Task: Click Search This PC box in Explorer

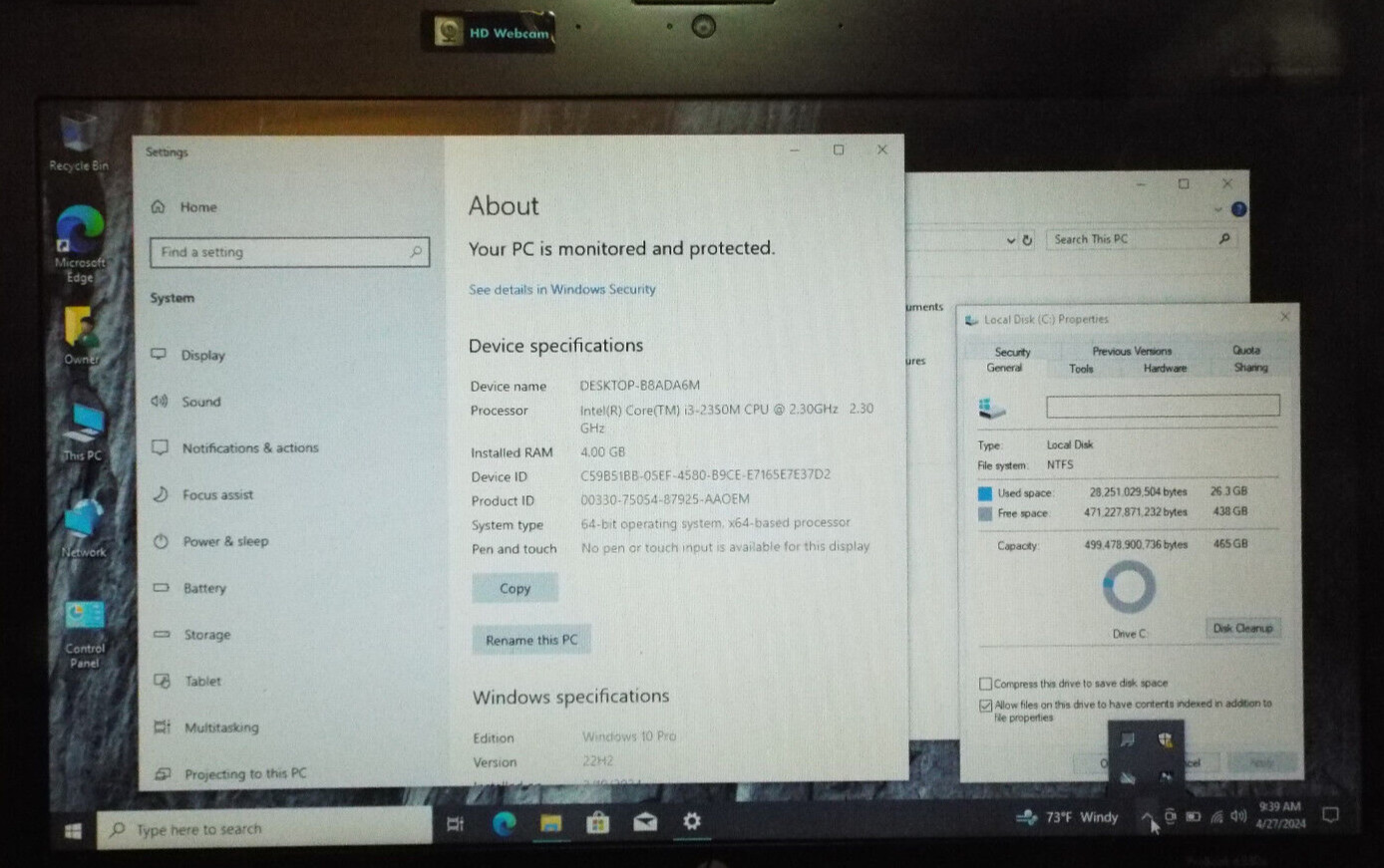Action: (x=1142, y=239)
